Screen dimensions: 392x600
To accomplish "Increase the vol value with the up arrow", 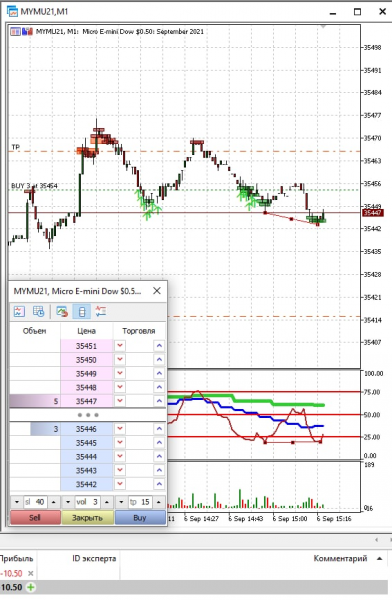I will (x=107, y=502).
